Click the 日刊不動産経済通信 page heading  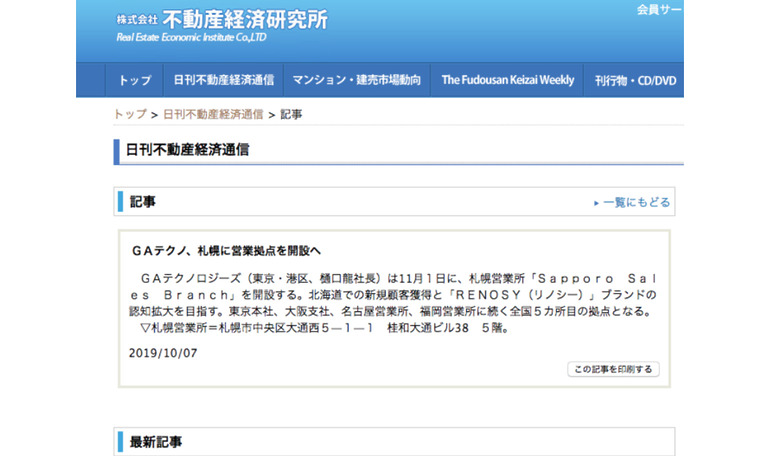point(187,150)
